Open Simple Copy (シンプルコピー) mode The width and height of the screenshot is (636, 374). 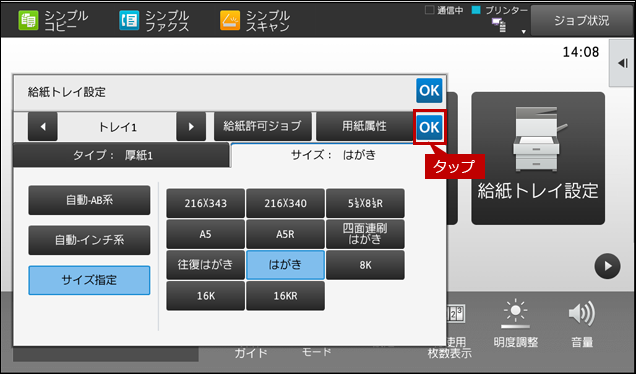[53, 21]
